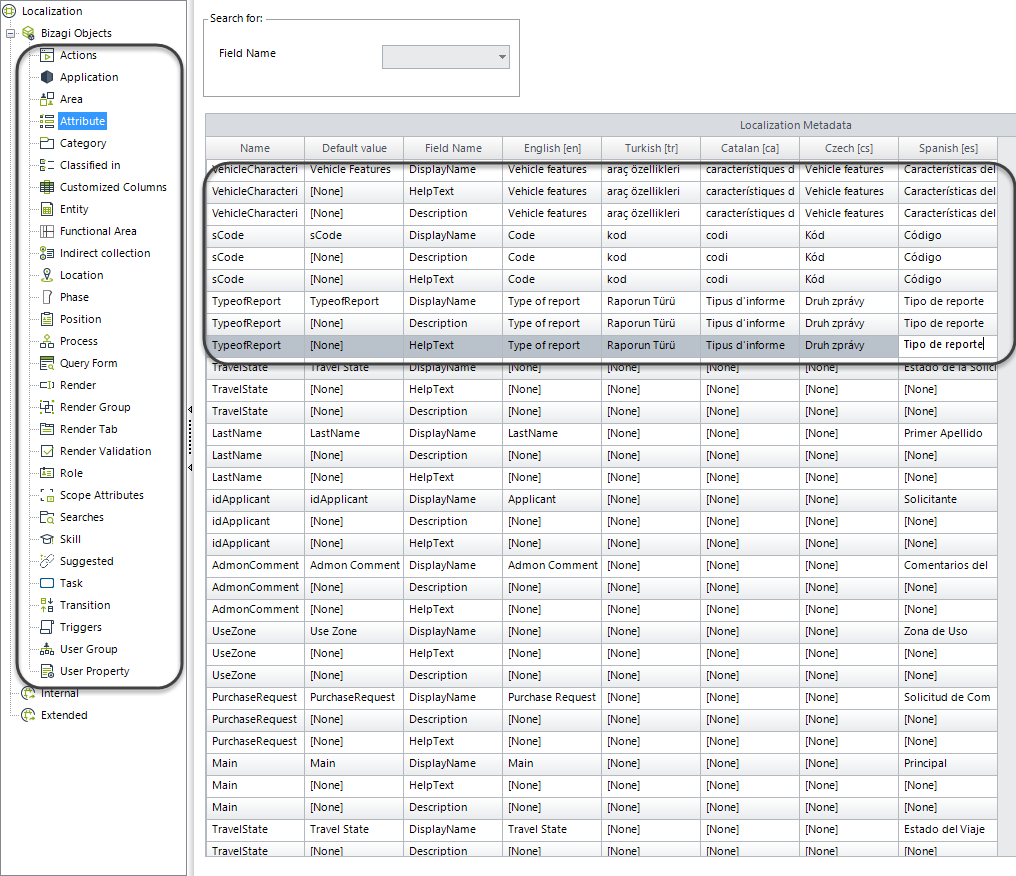Select the Localization root node
The image size is (1016, 876).
pos(52,12)
